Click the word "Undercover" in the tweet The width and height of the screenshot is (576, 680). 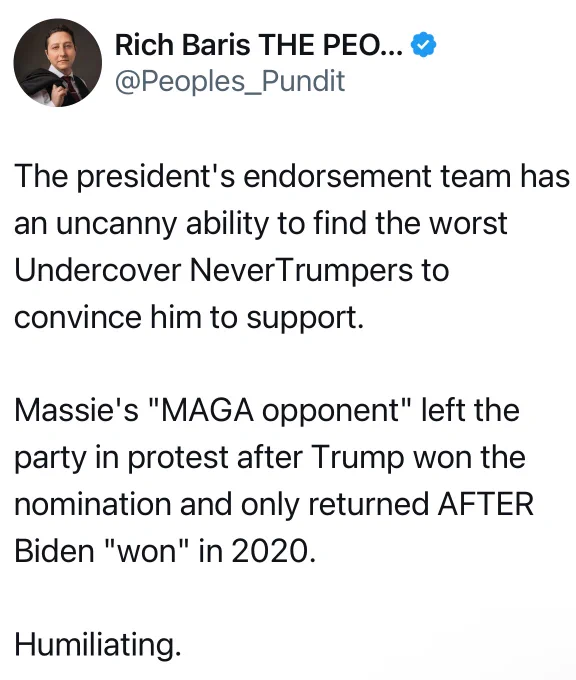98,270
